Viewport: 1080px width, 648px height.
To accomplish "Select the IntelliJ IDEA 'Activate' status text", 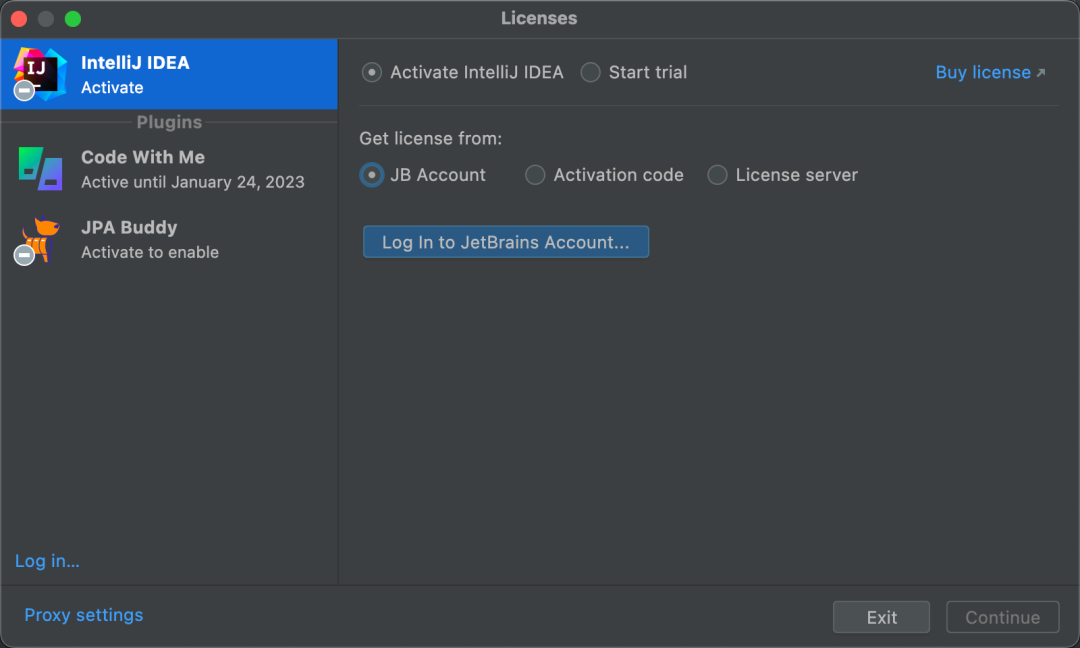I will [x=112, y=87].
